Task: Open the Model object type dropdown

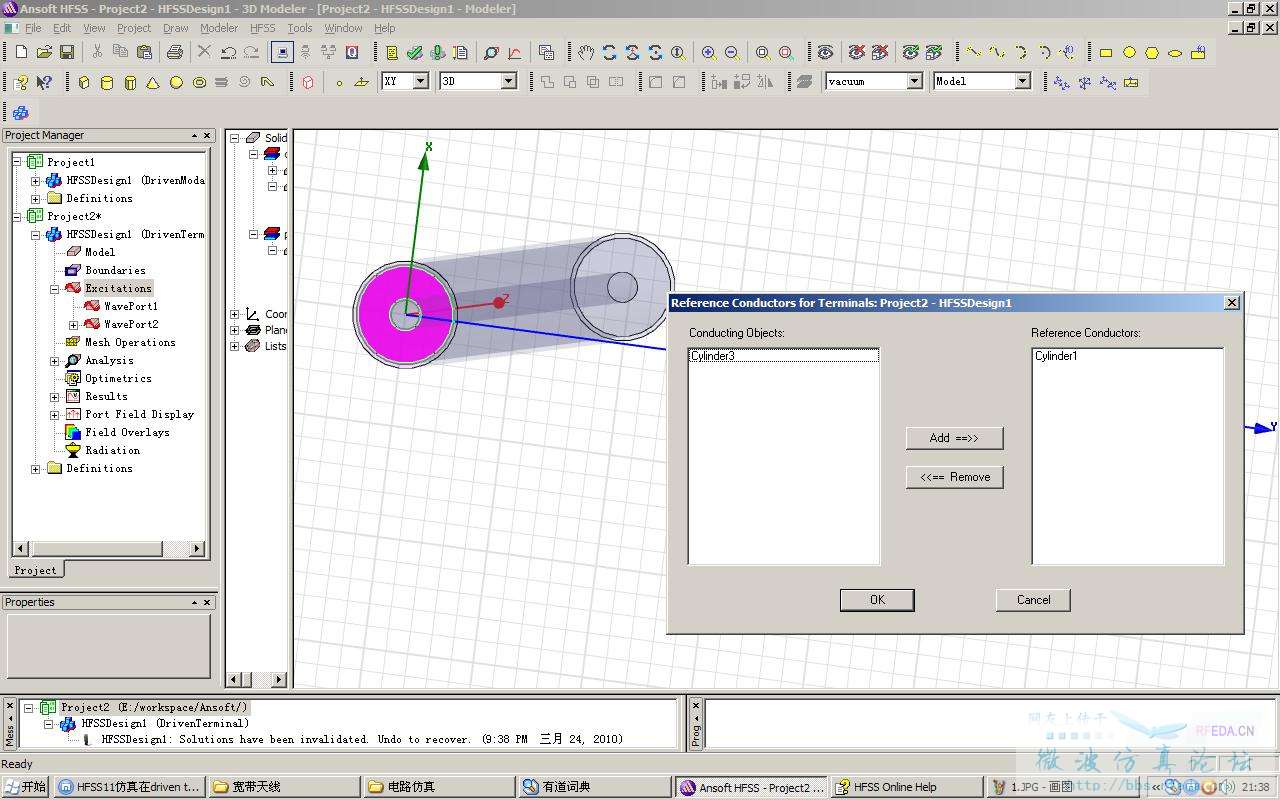Action: tap(1022, 81)
